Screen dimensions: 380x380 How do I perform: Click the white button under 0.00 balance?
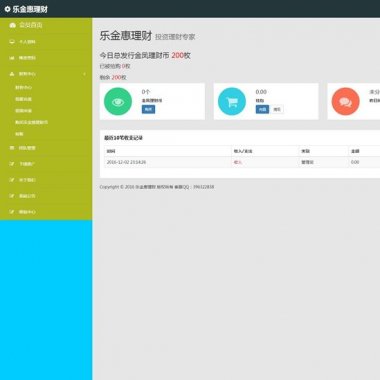point(277,109)
